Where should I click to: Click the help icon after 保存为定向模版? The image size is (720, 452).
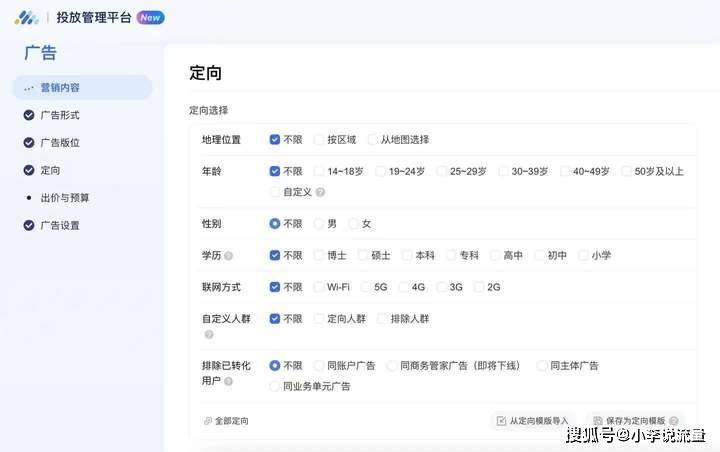pyautogui.click(x=674, y=421)
